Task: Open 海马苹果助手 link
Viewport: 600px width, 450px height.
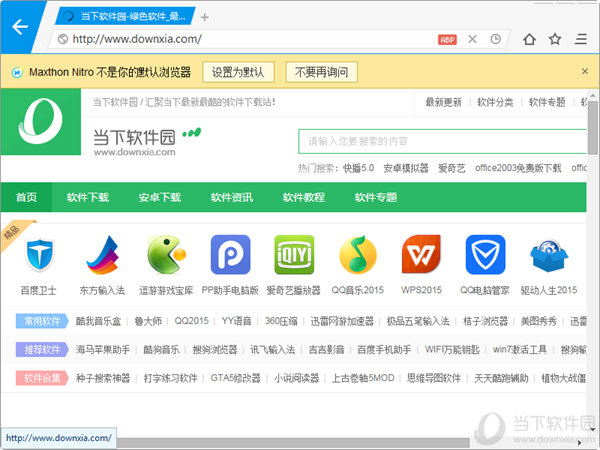Action: tap(103, 349)
